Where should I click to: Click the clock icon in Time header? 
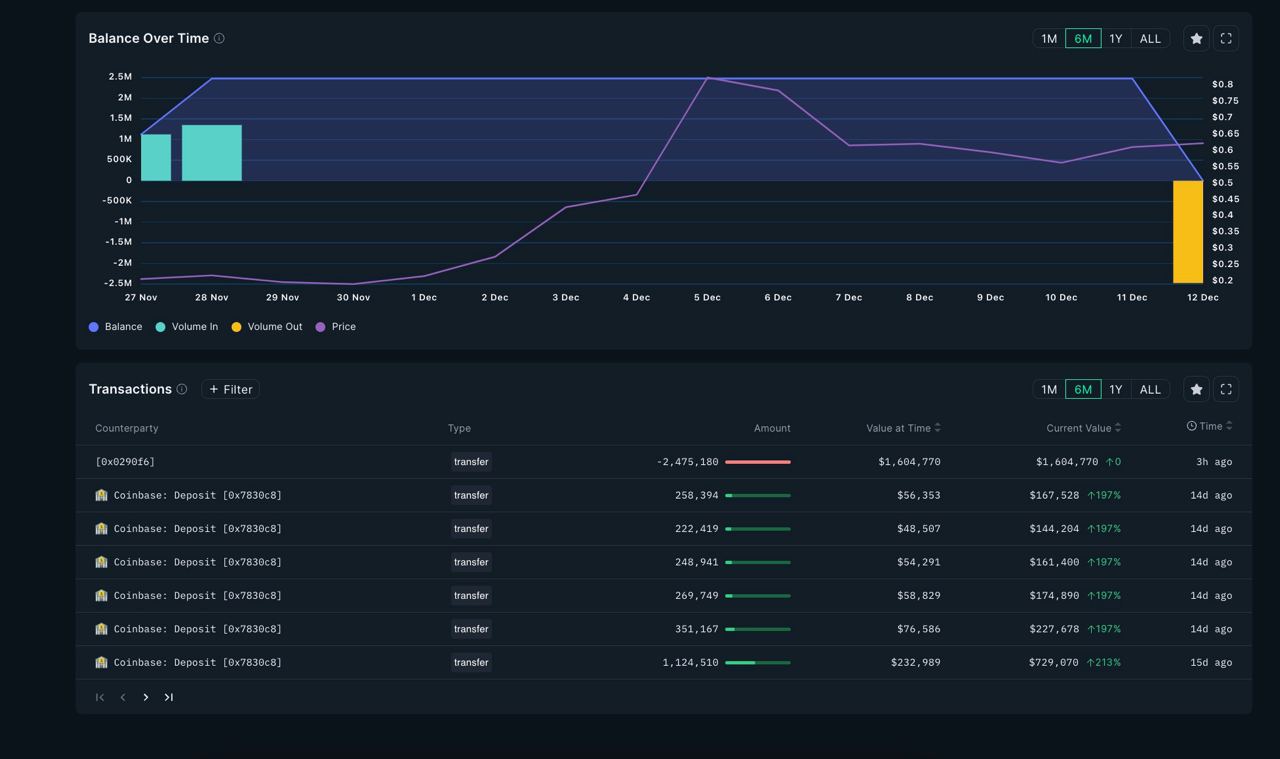point(1192,426)
